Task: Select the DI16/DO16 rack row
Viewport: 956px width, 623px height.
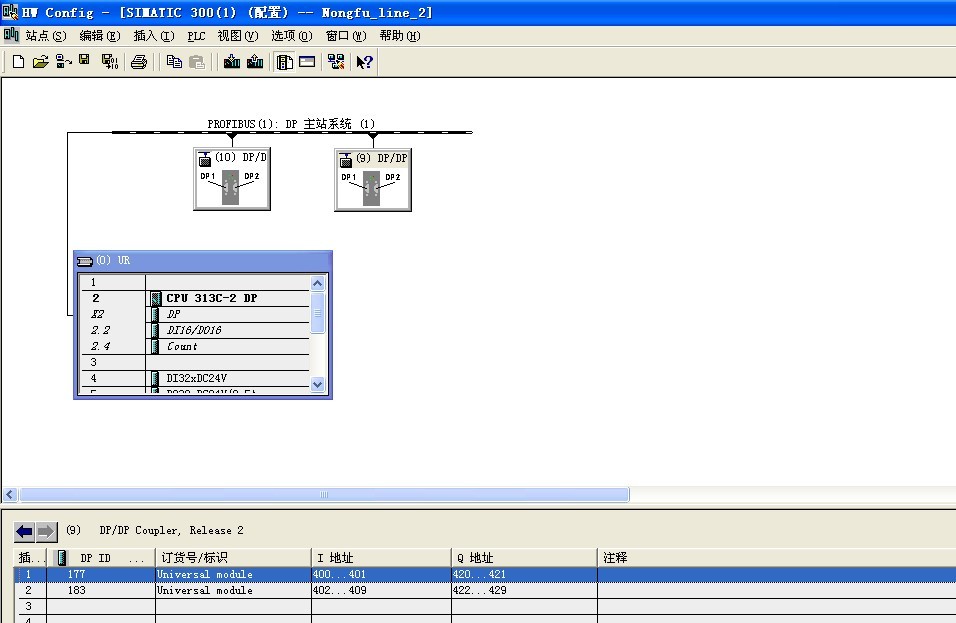Action: 196,330
